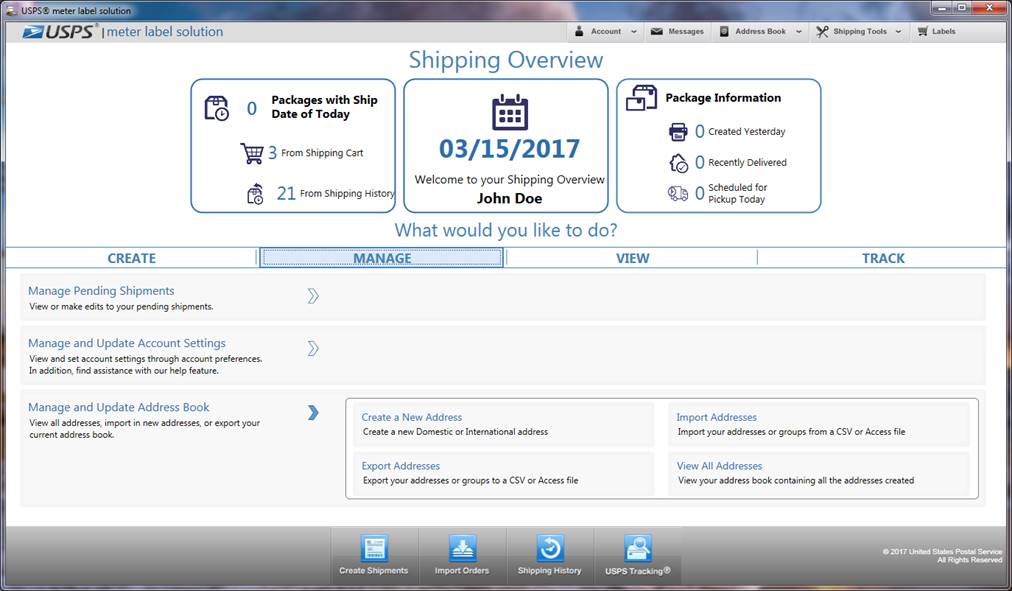Minimize the USPS meter label solution window
Image resolution: width=1012 pixels, height=591 pixels.
pyautogui.click(x=942, y=8)
